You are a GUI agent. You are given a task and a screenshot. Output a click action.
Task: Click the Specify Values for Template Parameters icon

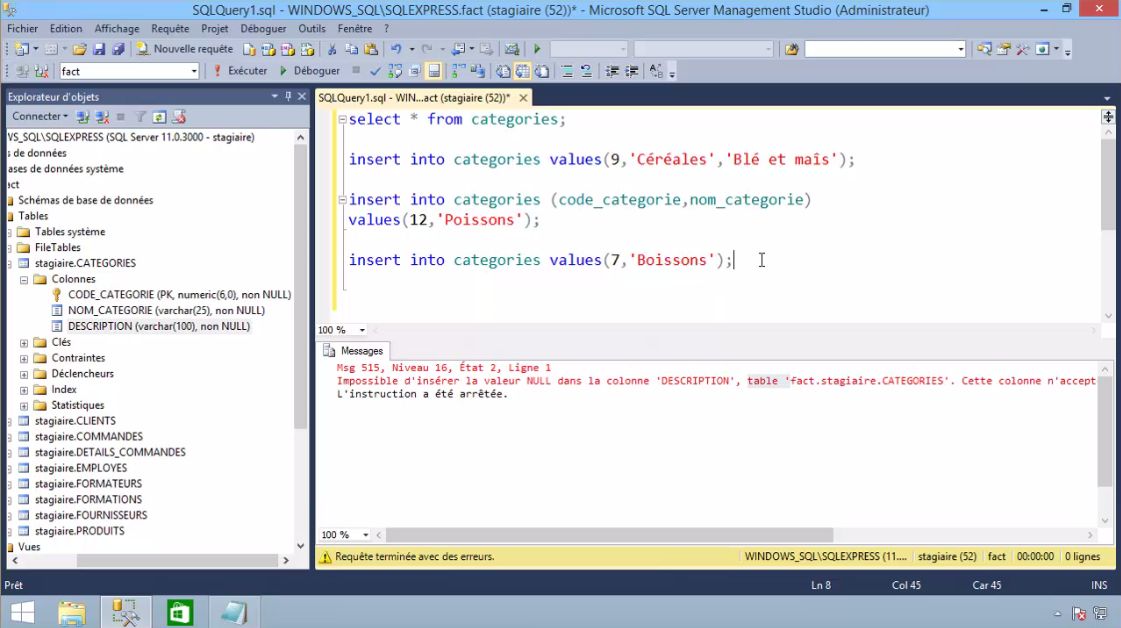tap(656, 71)
